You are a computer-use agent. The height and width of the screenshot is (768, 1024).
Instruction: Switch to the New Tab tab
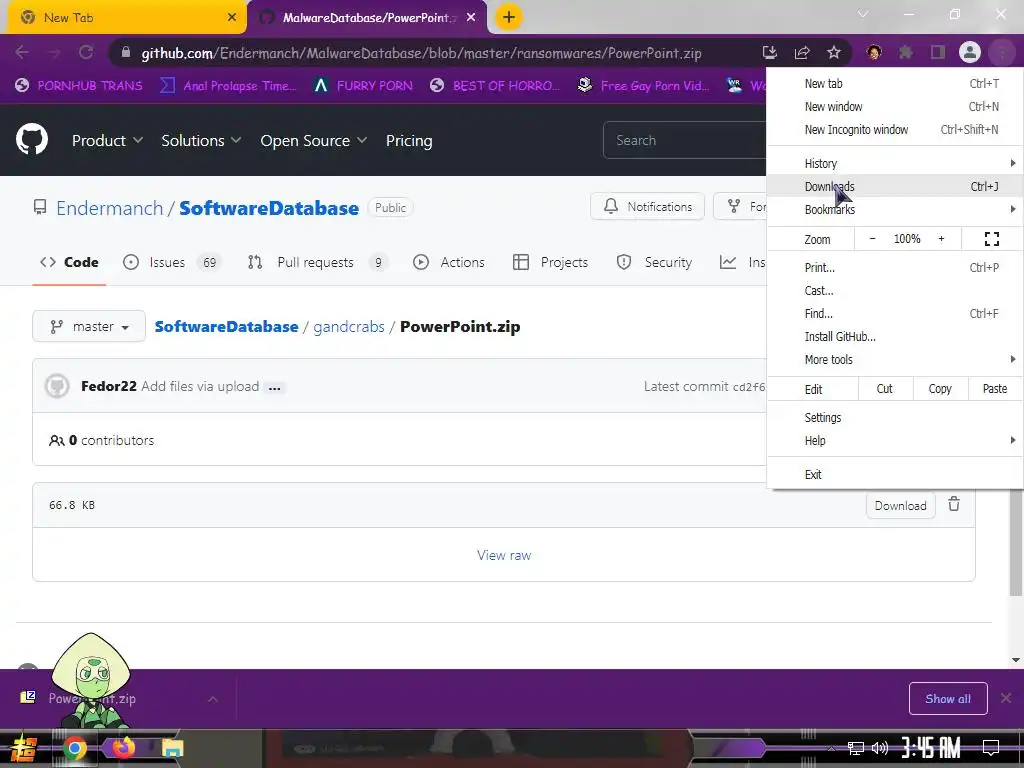click(x=126, y=18)
